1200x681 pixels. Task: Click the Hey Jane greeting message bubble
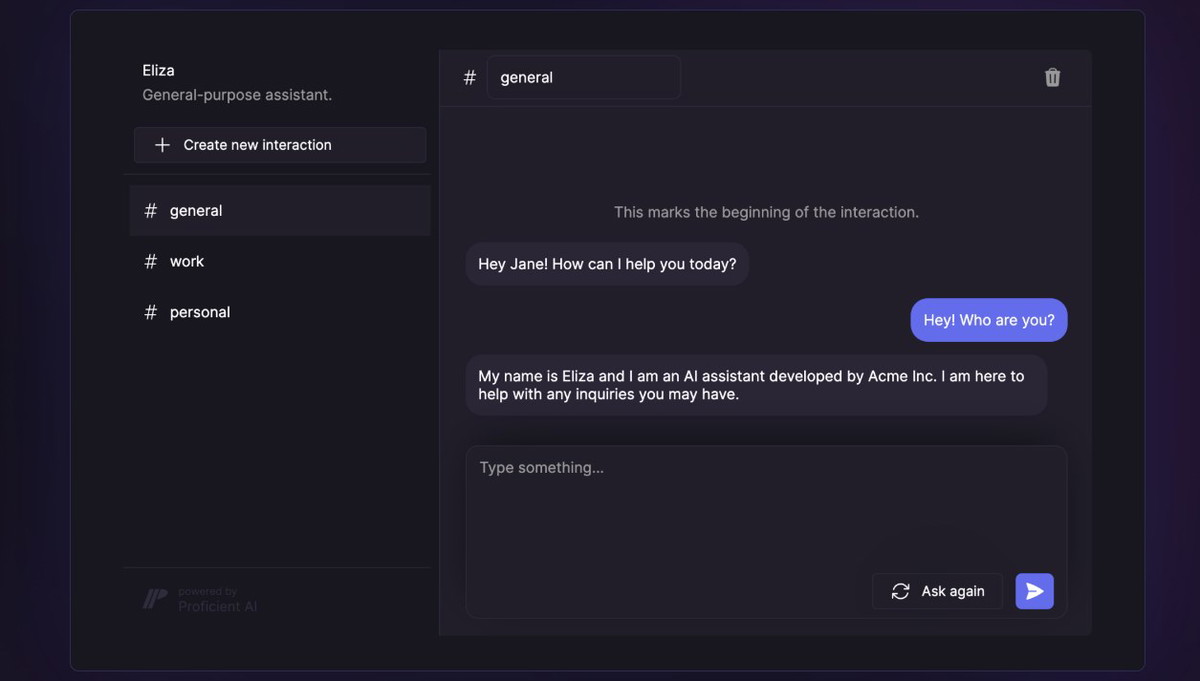coord(607,264)
